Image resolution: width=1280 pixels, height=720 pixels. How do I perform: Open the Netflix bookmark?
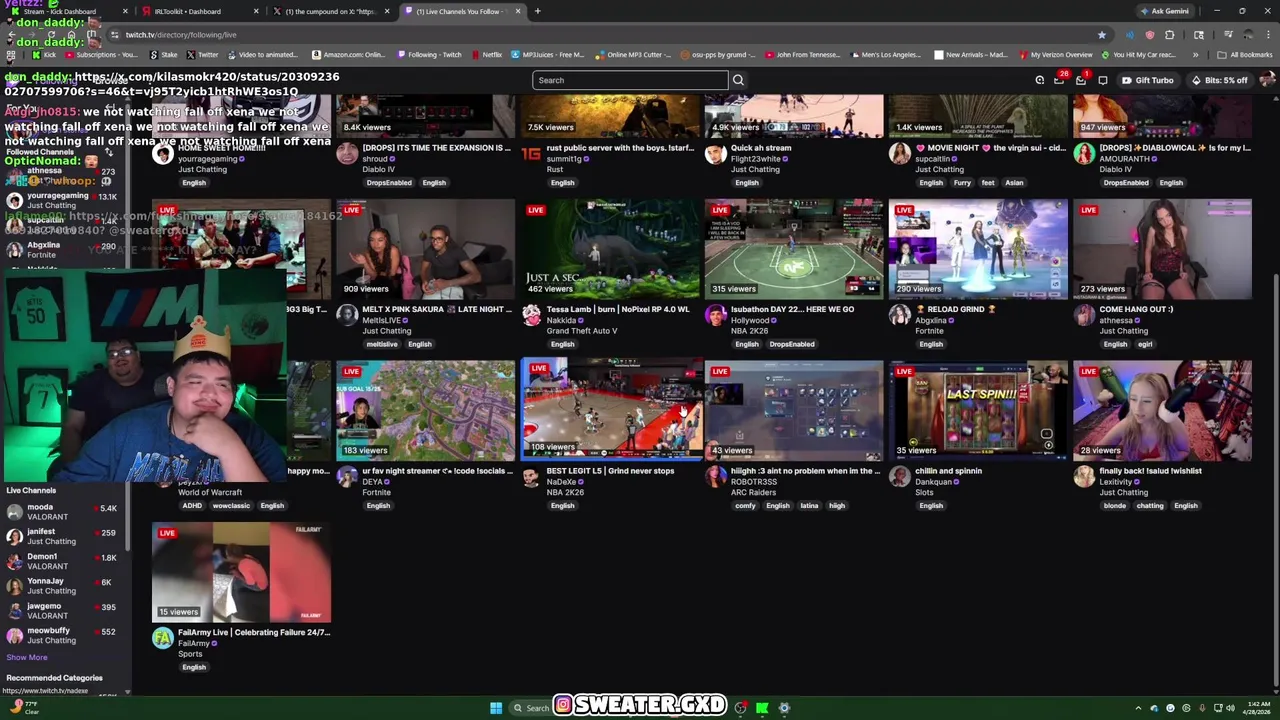[x=486, y=55]
